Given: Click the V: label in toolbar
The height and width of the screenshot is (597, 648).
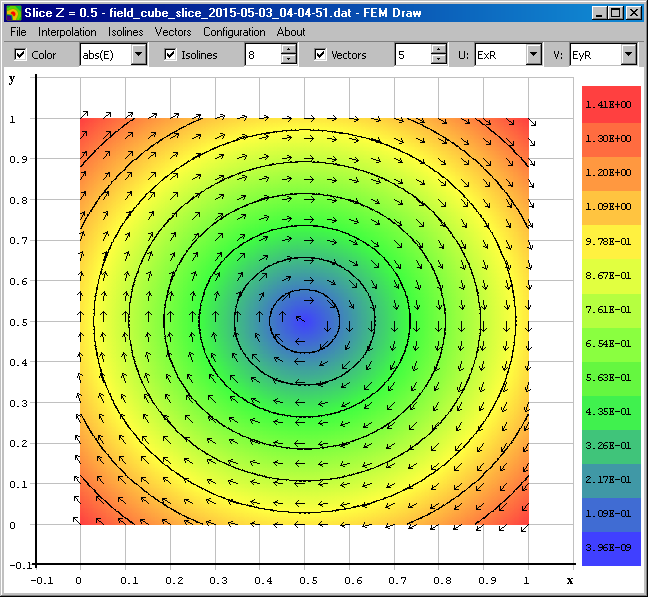Looking at the screenshot, I should coord(558,55).
